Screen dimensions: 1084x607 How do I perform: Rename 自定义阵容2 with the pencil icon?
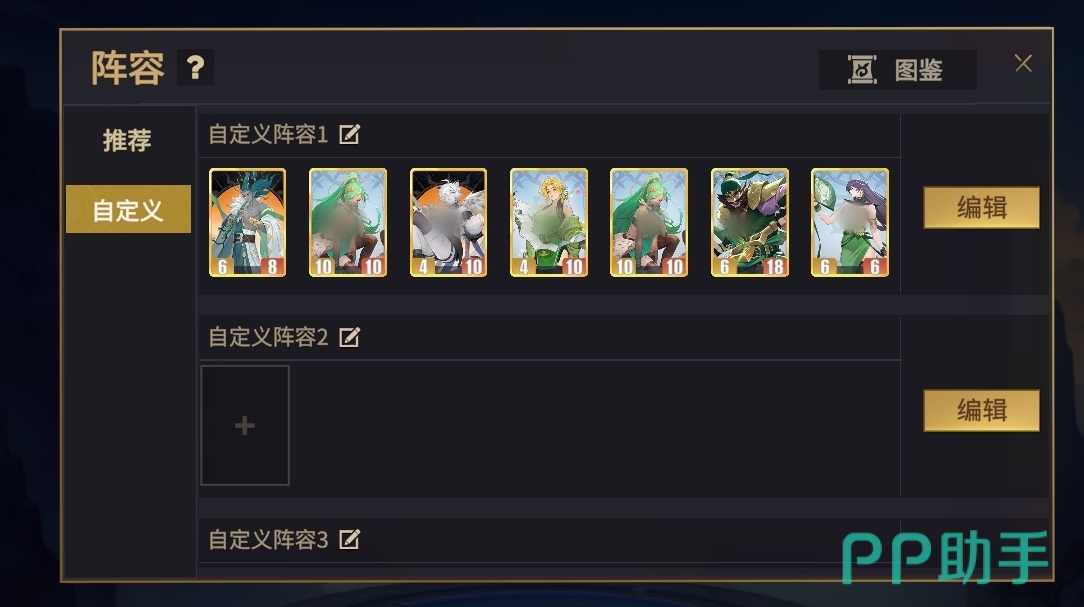tap(349, 337)
